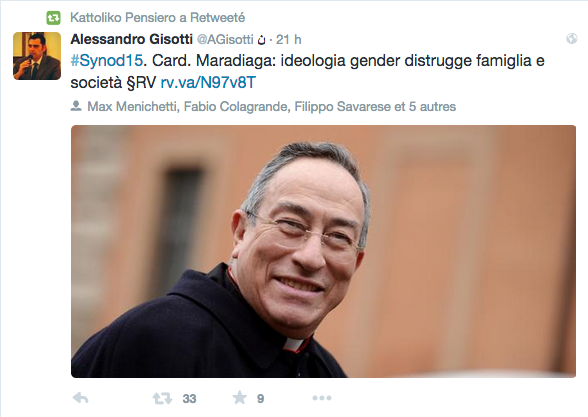Click the @AGisotti handle
This screenshot has width=588, height=417.
point(225,39)
